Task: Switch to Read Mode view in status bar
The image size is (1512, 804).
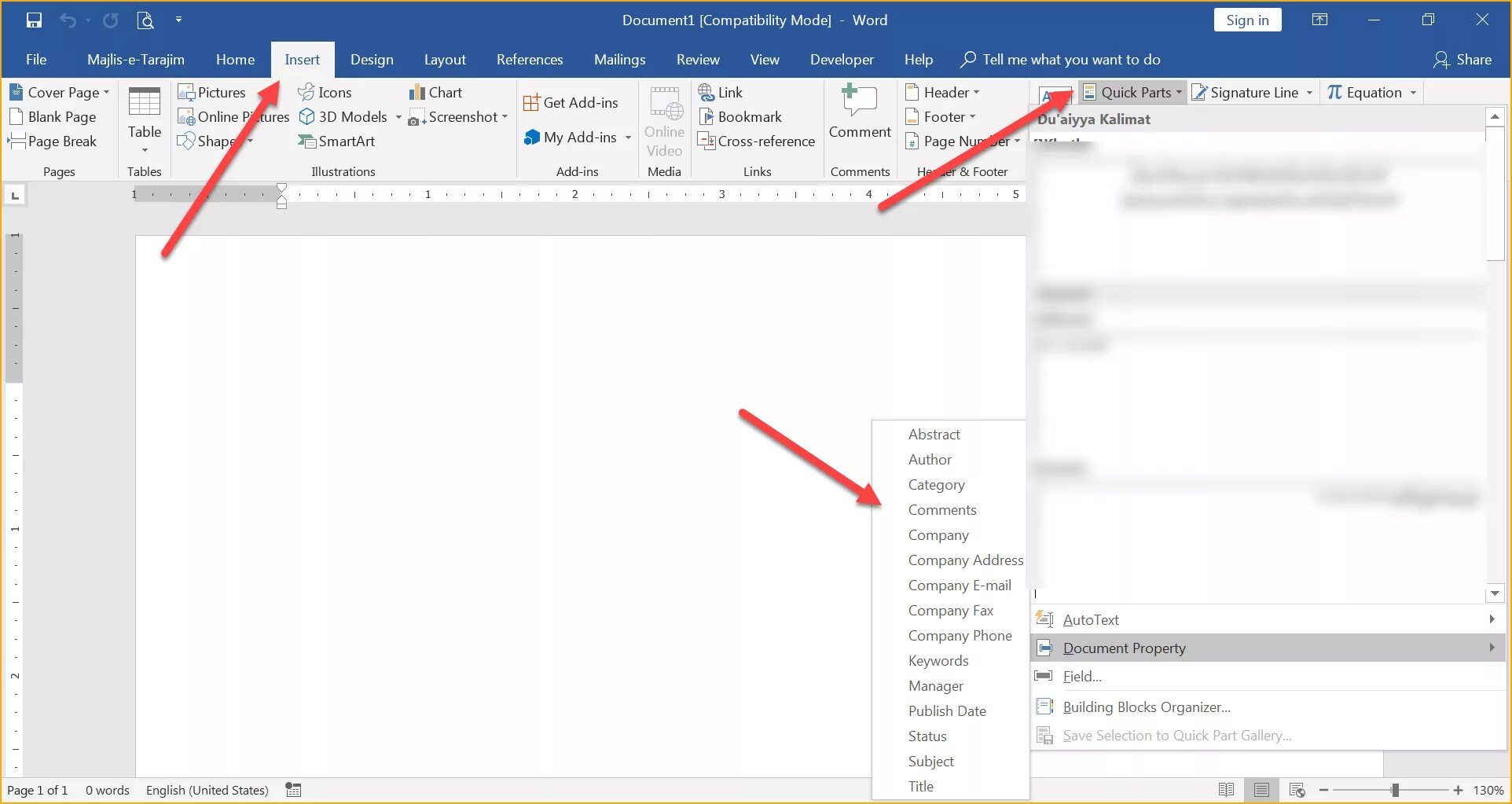Action: (1226, 790)
